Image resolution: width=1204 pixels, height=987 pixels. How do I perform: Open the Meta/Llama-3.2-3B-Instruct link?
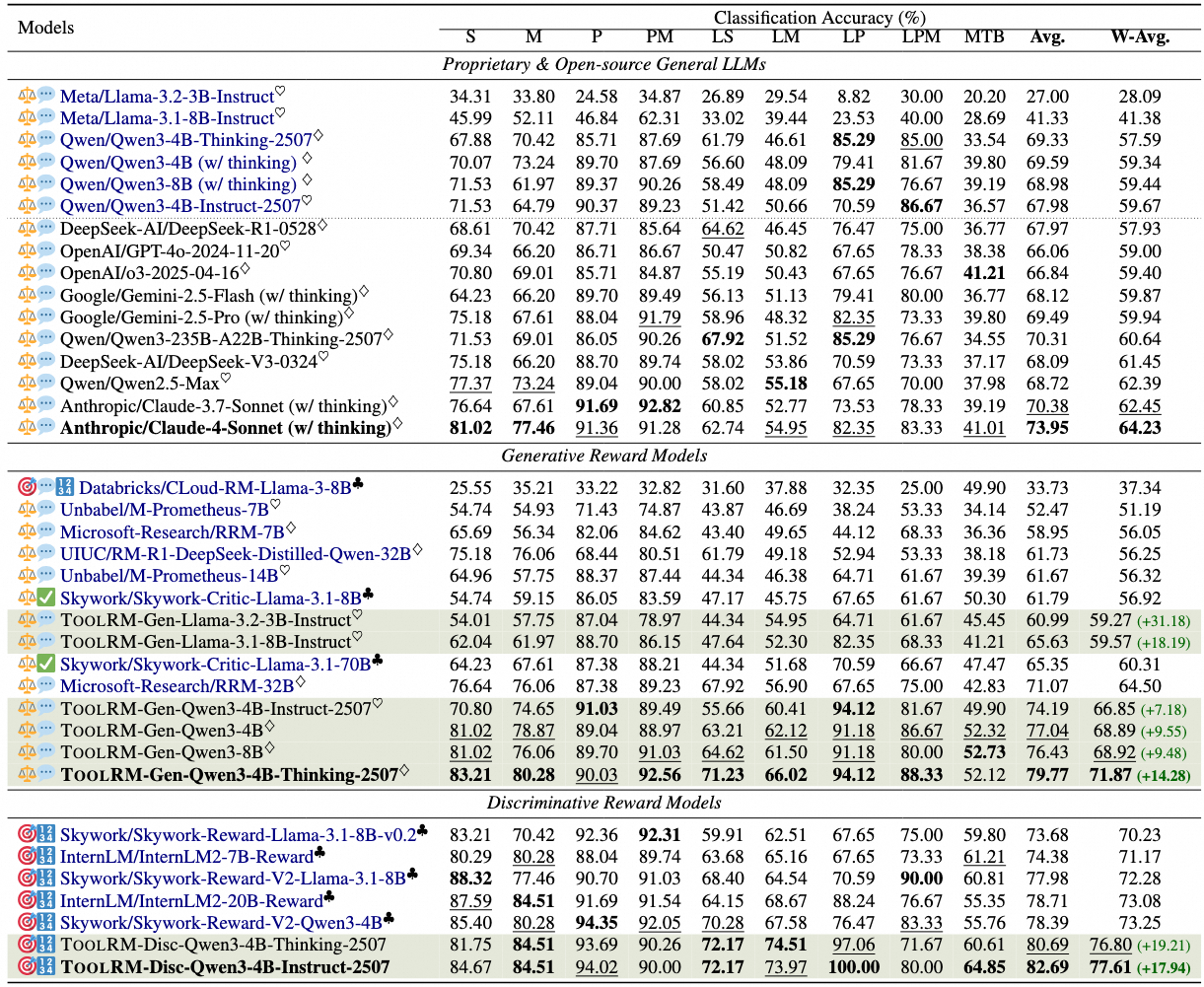(167, 97)
